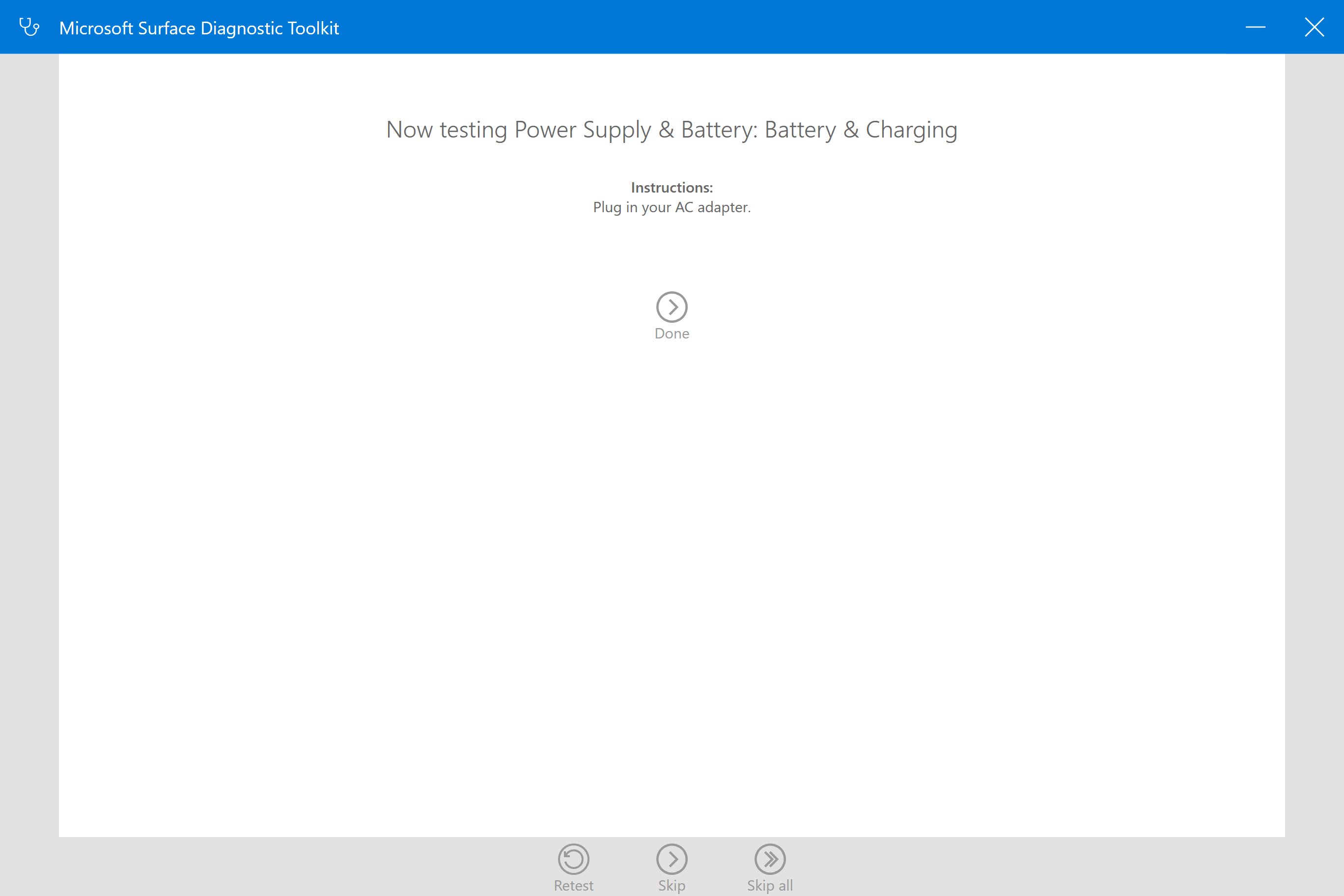Screen dimensions: 1344x896
Task: Click the "Retest" text label
Action: [573, 885]
